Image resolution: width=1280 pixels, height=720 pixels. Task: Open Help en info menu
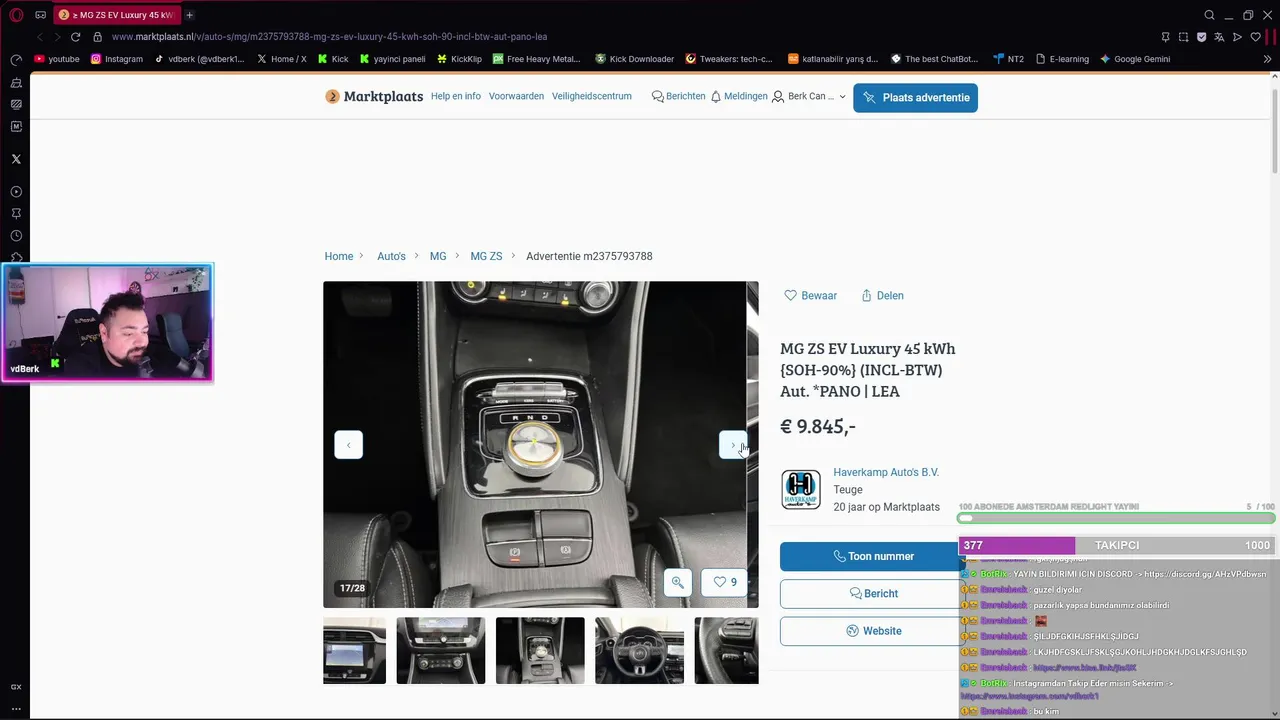click(x=456, y=96)
